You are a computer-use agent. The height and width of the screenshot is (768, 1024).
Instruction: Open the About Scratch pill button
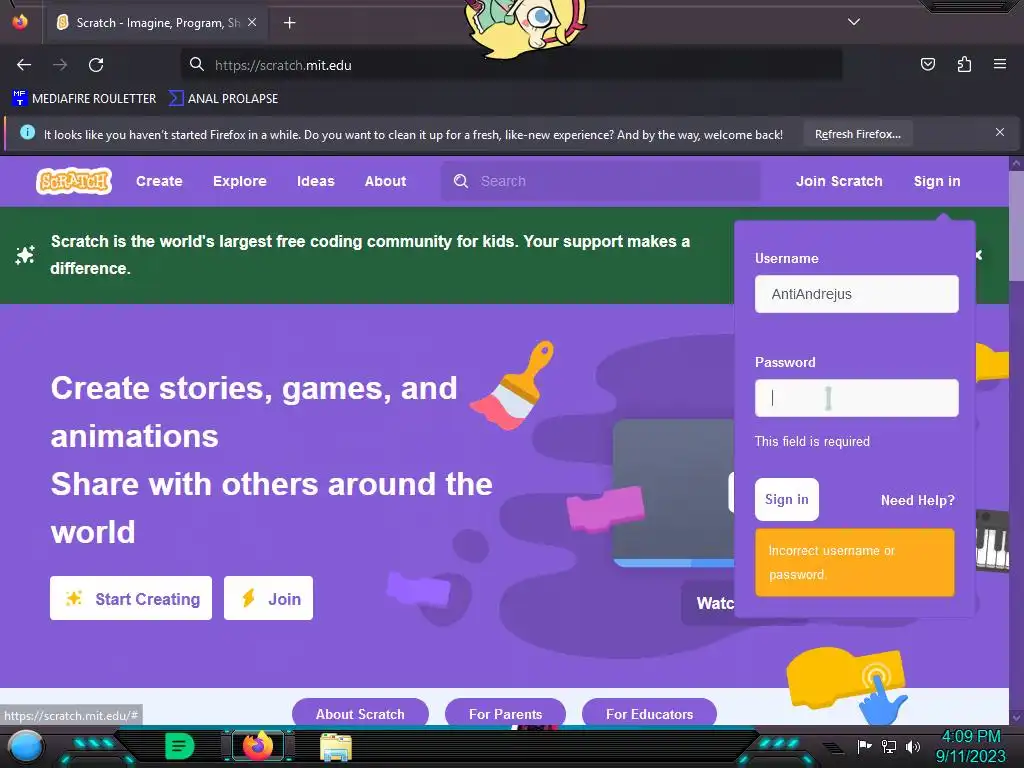pos(360,713)
